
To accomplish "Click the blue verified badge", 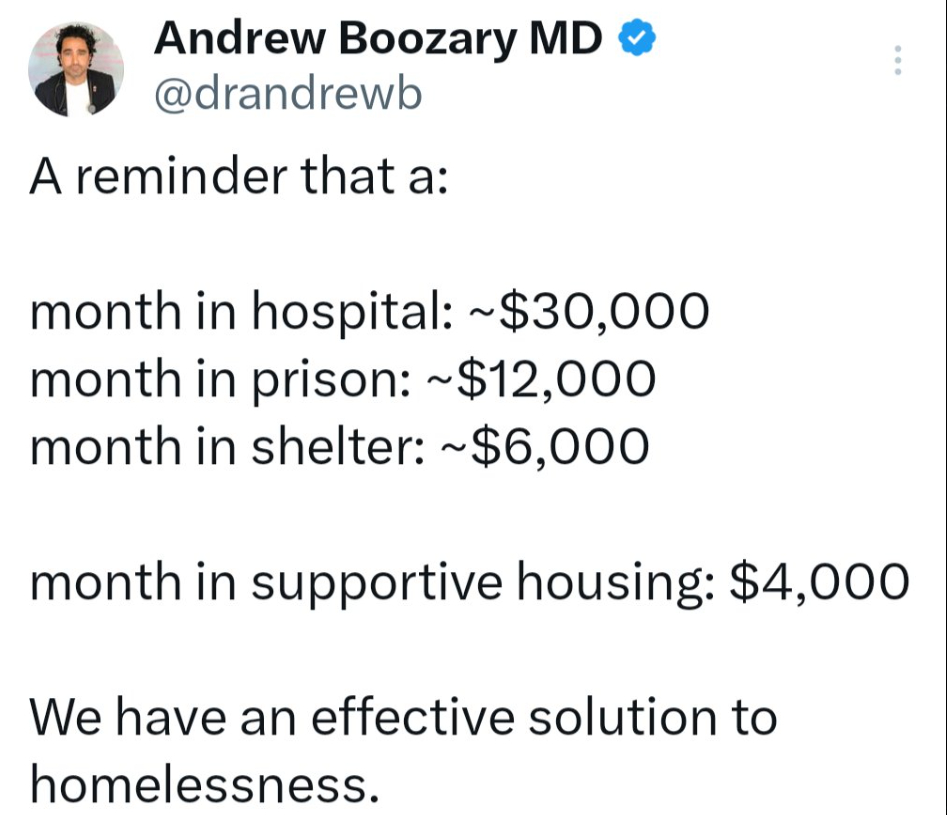I will pos(637,39).
